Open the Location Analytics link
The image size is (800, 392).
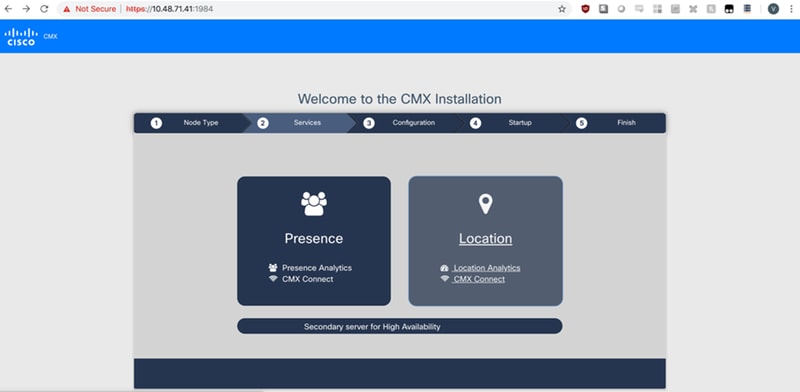(487, 268)
